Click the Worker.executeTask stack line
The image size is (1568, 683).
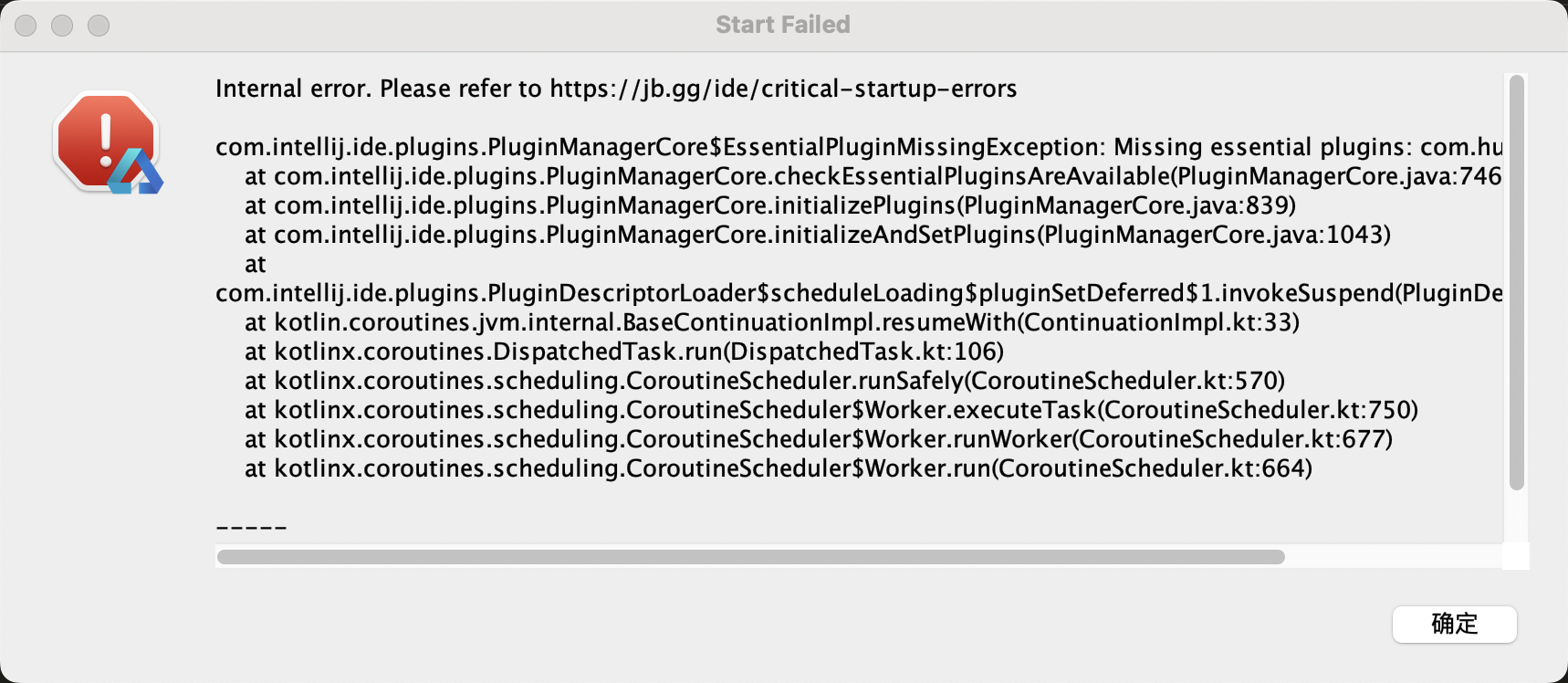click(831, 410)
